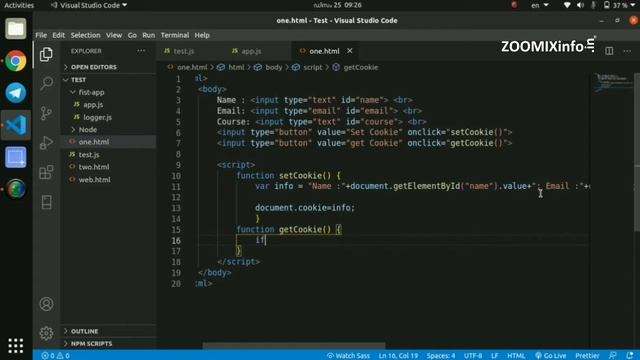Screen dimensions: 640x360
Task: Open the en input language dropdown
Action: pyautogui.click(x=540, y=5)
